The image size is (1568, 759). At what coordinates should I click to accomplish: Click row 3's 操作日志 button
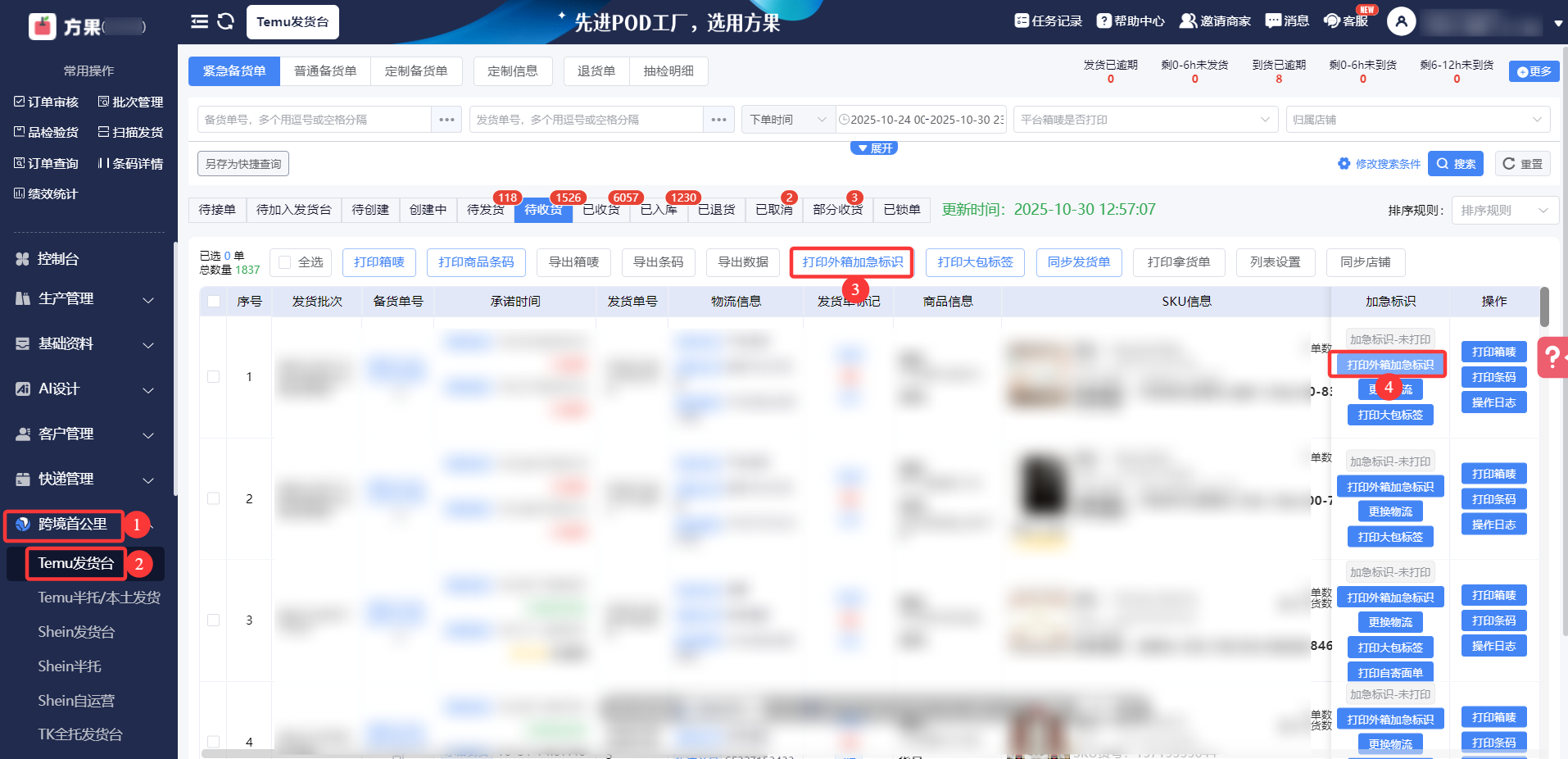pos(1493,646)
